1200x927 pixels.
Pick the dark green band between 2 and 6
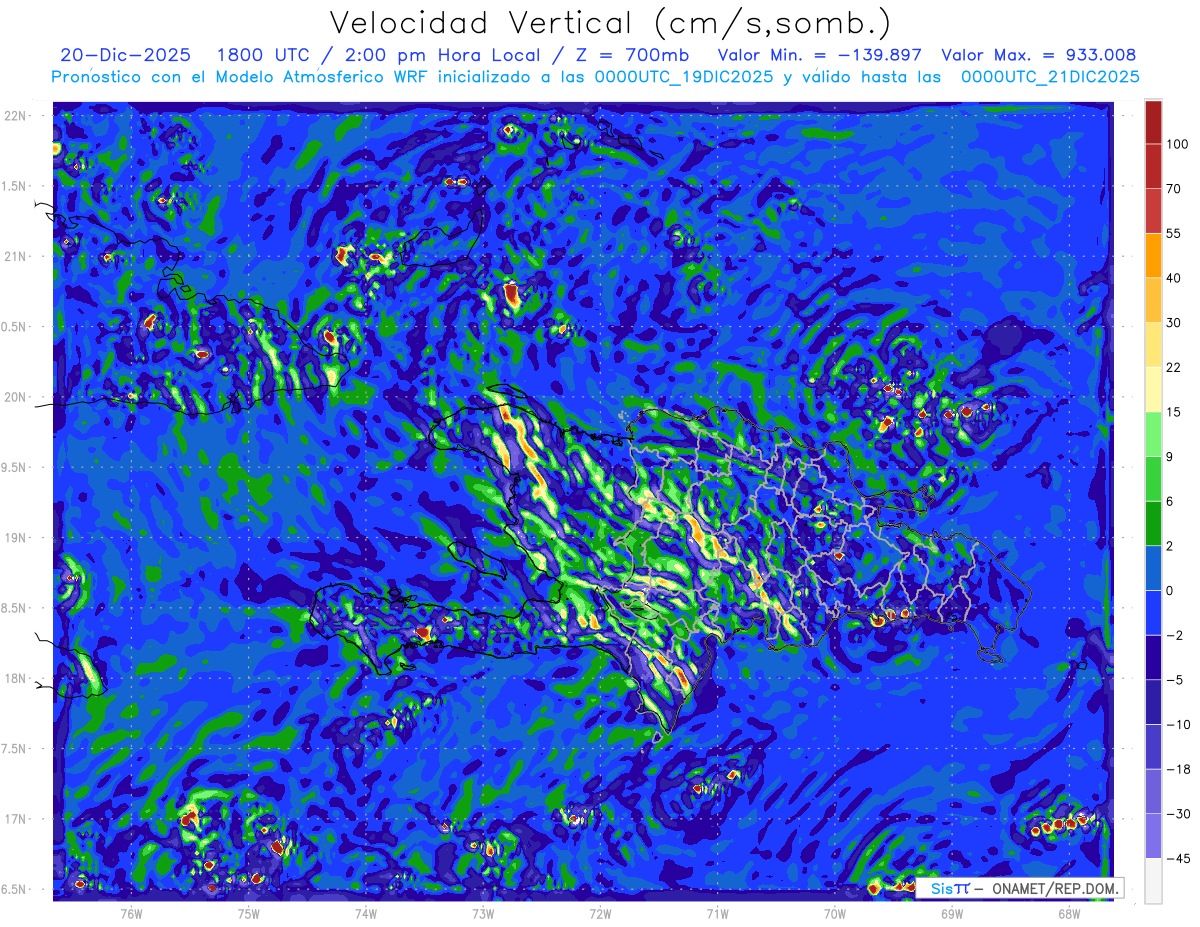(x=1153, y=523)
